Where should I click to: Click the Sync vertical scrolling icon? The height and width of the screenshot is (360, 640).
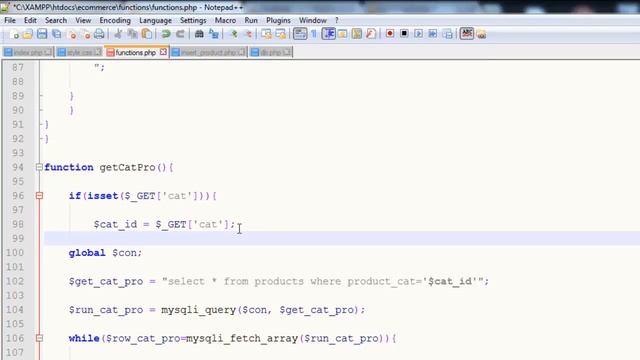[x=267, y=34]
